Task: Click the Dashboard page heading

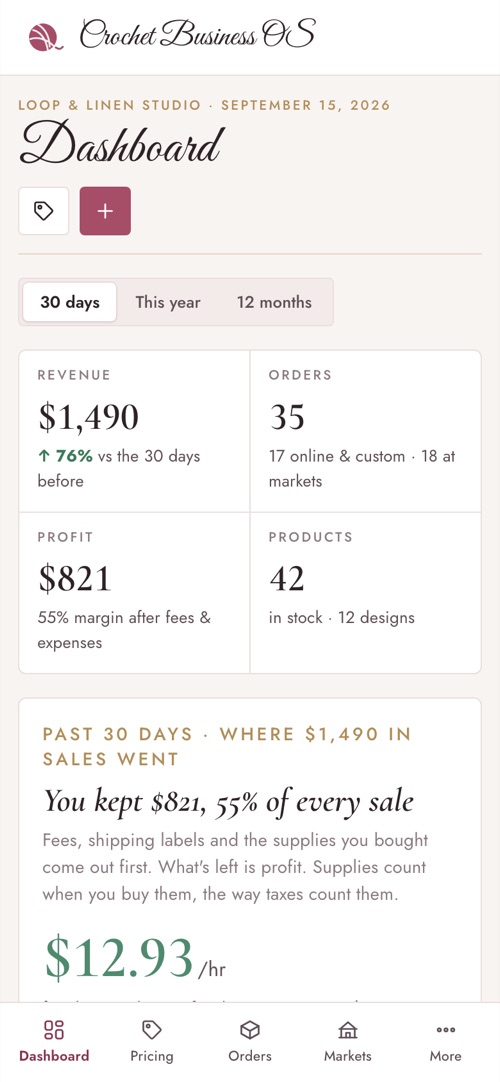Action: [121, 143]
